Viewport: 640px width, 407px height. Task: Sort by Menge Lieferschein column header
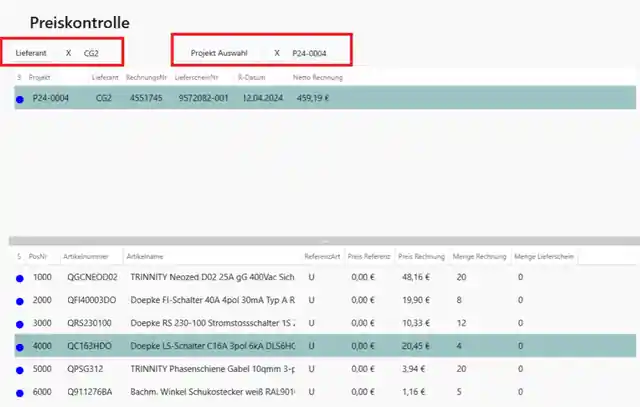[x=544, y=256]
